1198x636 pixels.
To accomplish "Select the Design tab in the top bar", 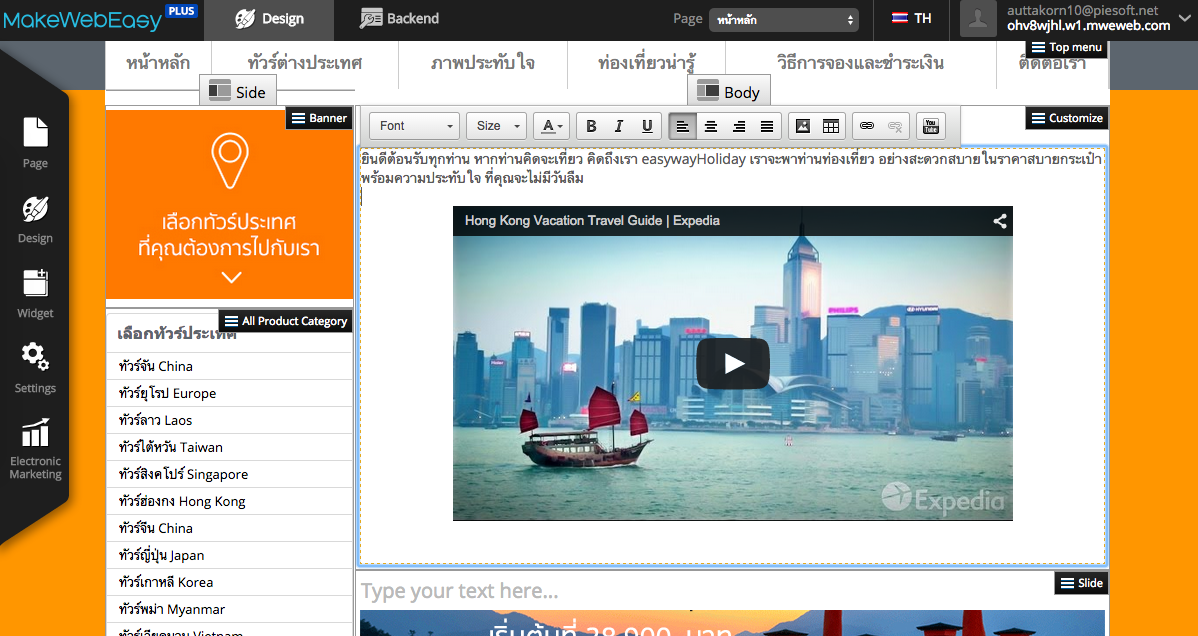I will coord(269,19).
